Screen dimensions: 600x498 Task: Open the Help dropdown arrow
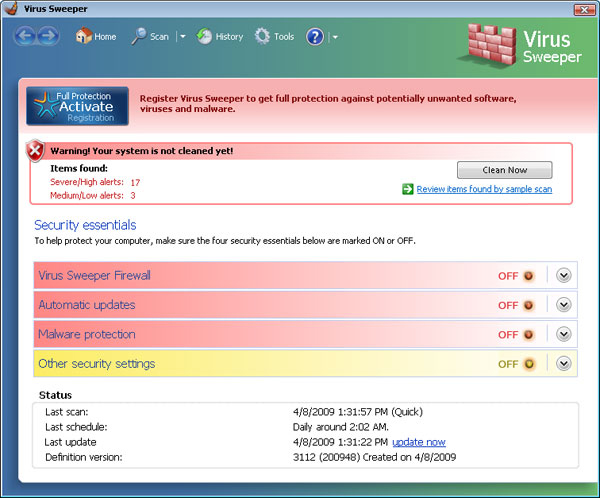[335, 37]
